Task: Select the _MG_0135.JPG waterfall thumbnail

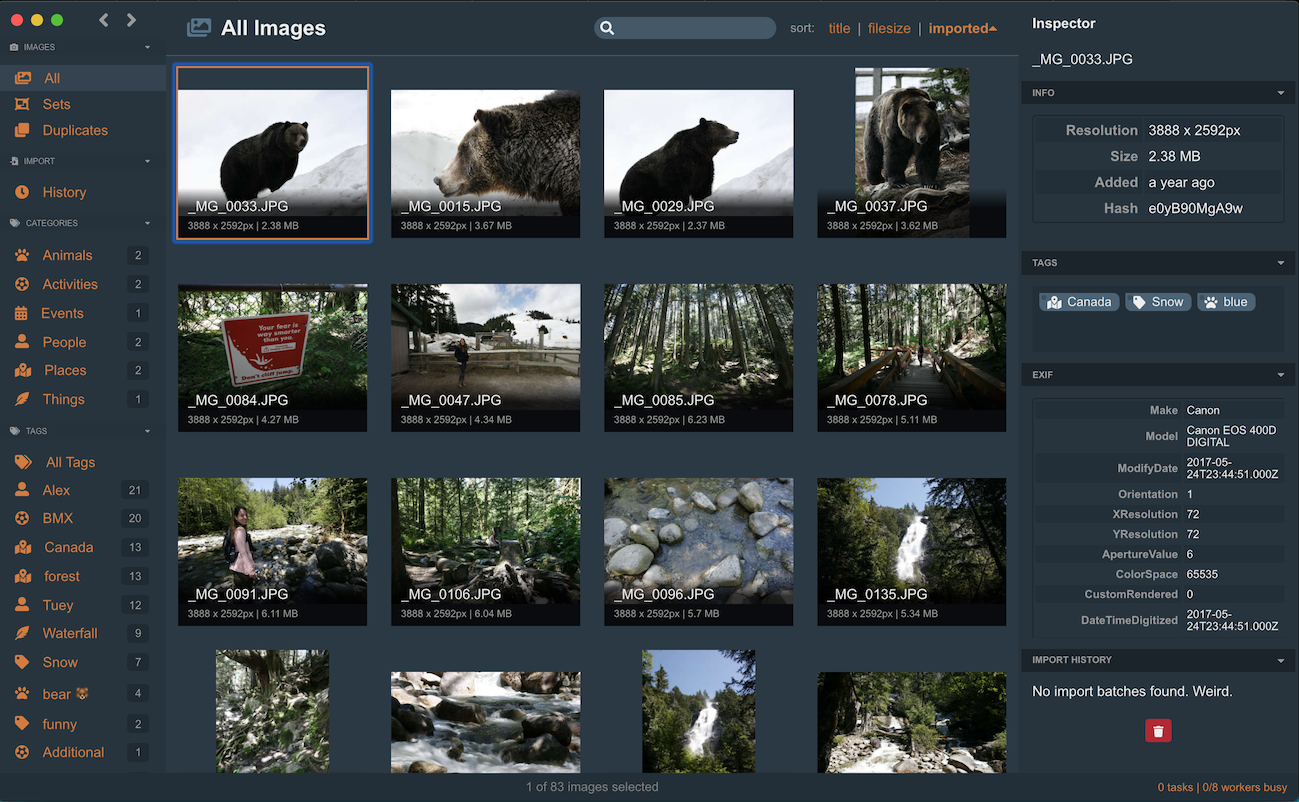Action: 911,552
